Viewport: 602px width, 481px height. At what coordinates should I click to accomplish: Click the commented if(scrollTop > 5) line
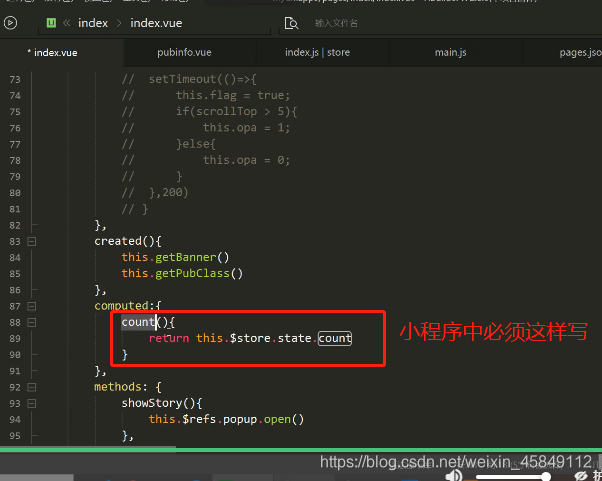tap(209, 111)
